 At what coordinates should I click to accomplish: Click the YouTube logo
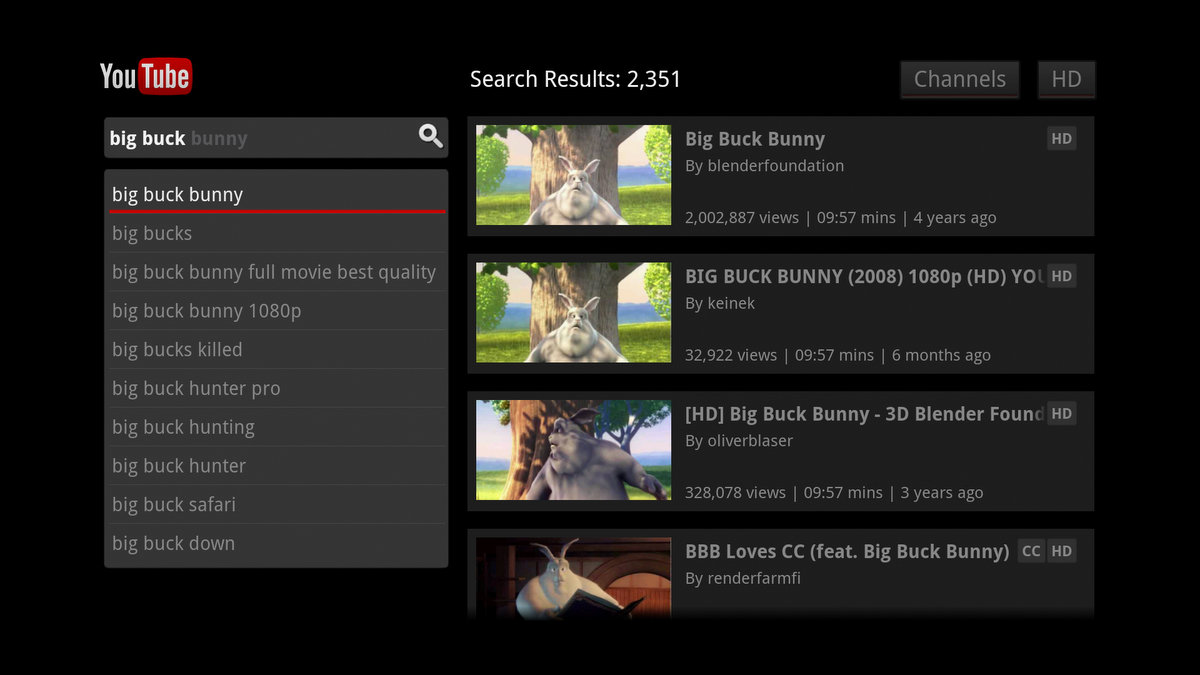tap(145, 76)
